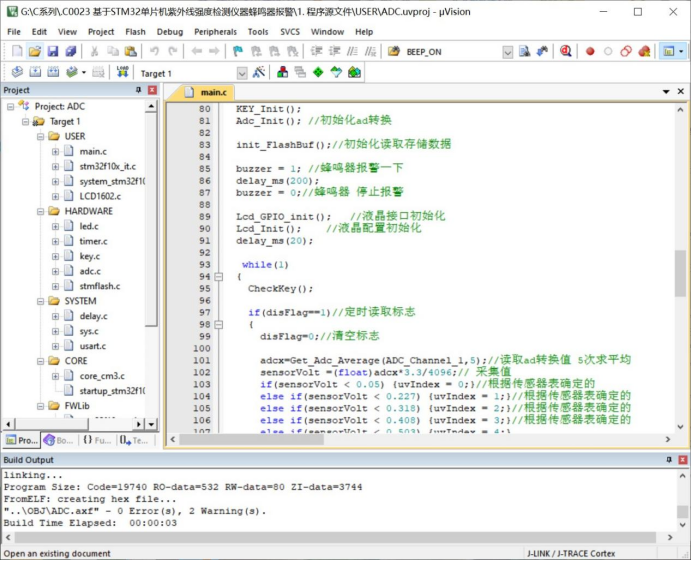This screenshot has width=692, height=561.
Task: Select adc.c in project tree
Action: click(x=90, y=271)
